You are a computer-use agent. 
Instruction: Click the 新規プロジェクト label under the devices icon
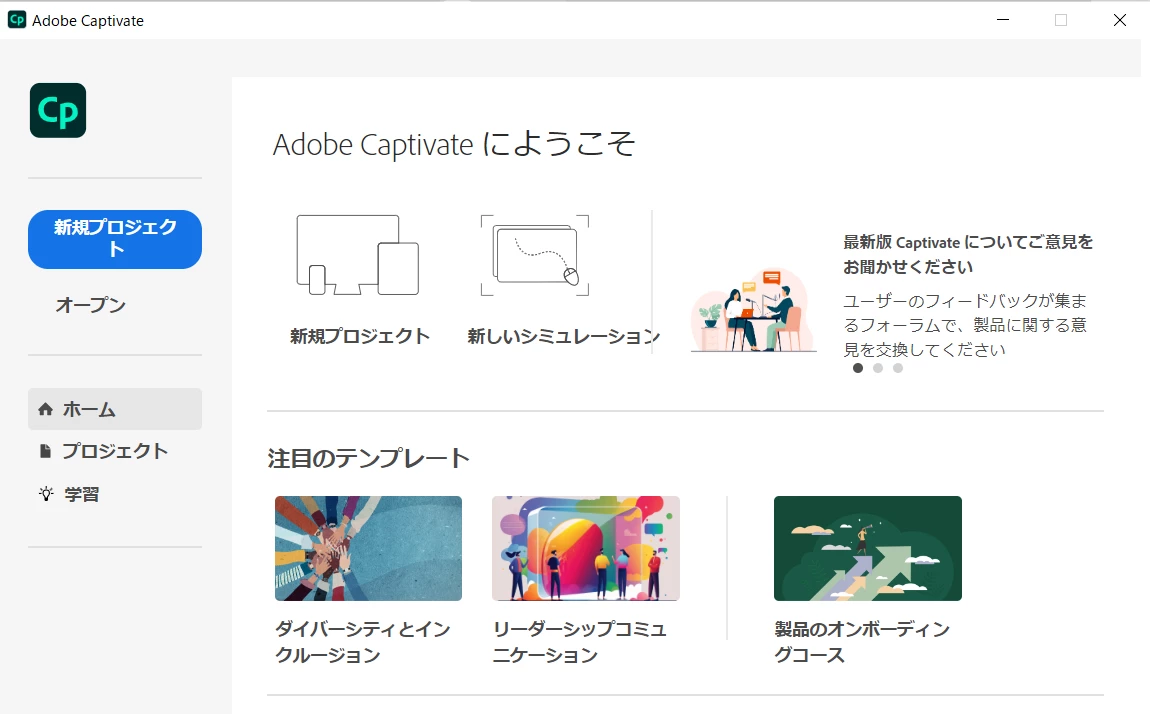[359, 336]
